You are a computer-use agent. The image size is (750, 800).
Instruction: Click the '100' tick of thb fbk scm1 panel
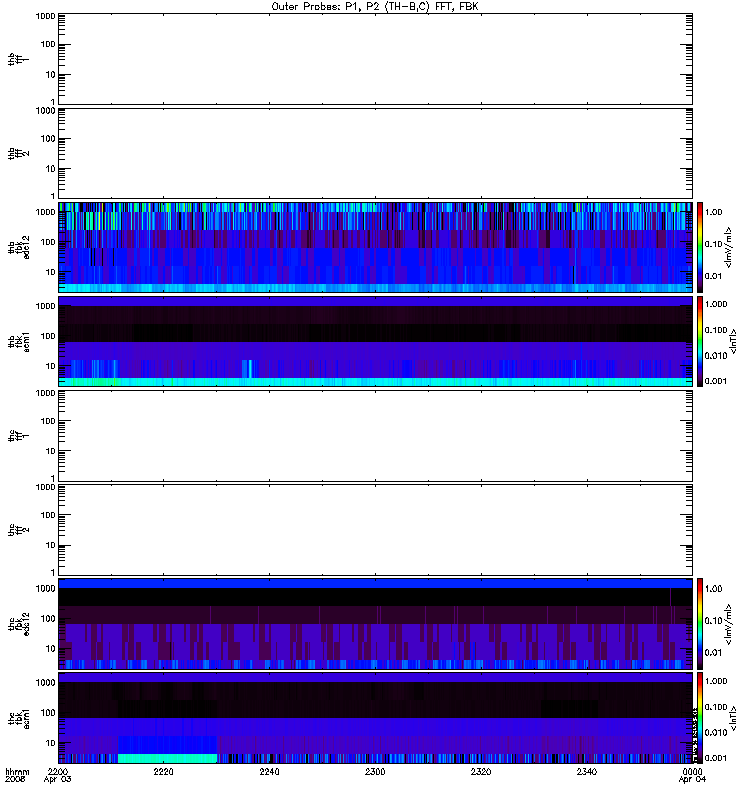pyautogui.click(x=48, y=336)
